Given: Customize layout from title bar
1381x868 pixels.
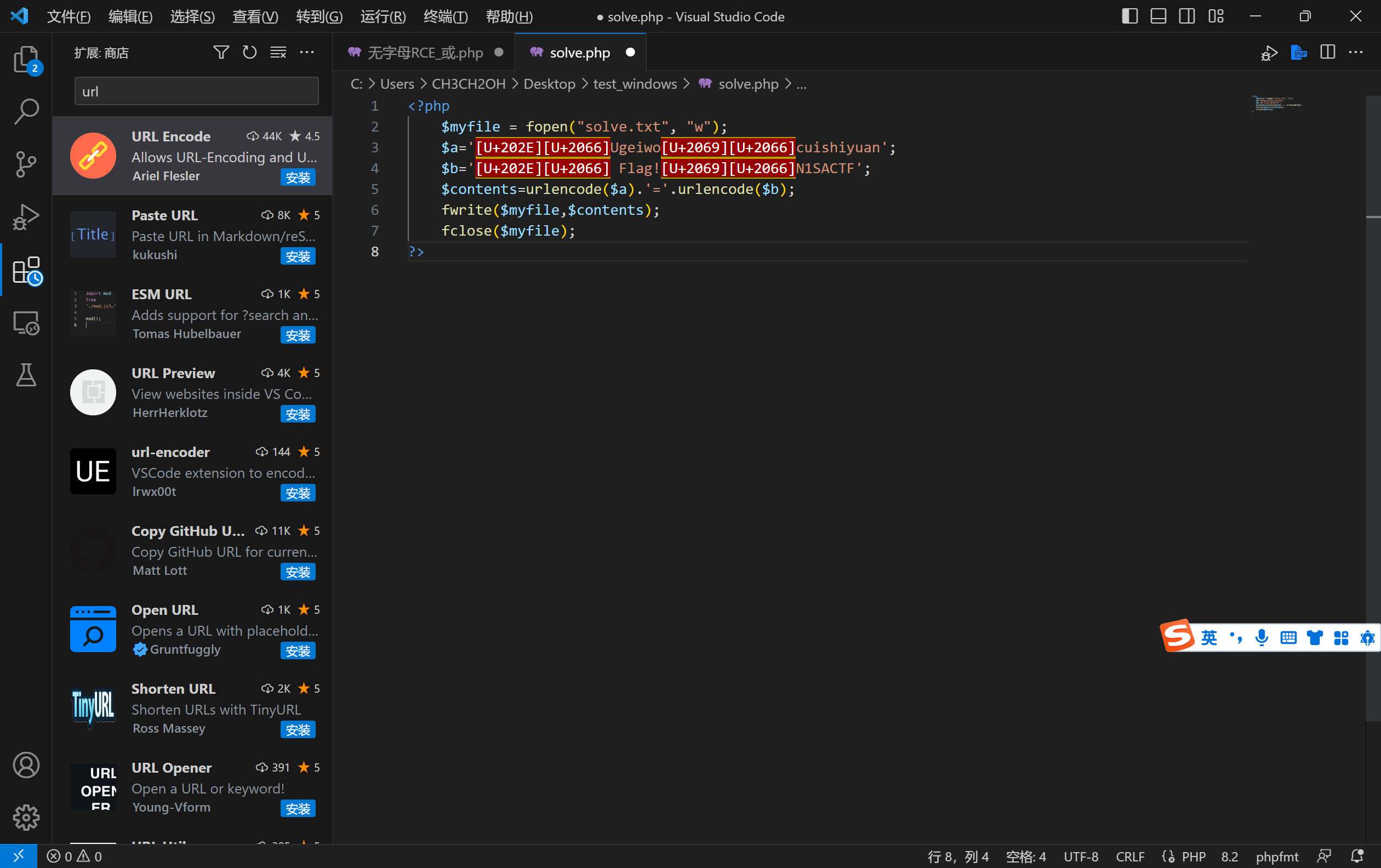Looking at the screenshot, I should [x=1216, y=16].
